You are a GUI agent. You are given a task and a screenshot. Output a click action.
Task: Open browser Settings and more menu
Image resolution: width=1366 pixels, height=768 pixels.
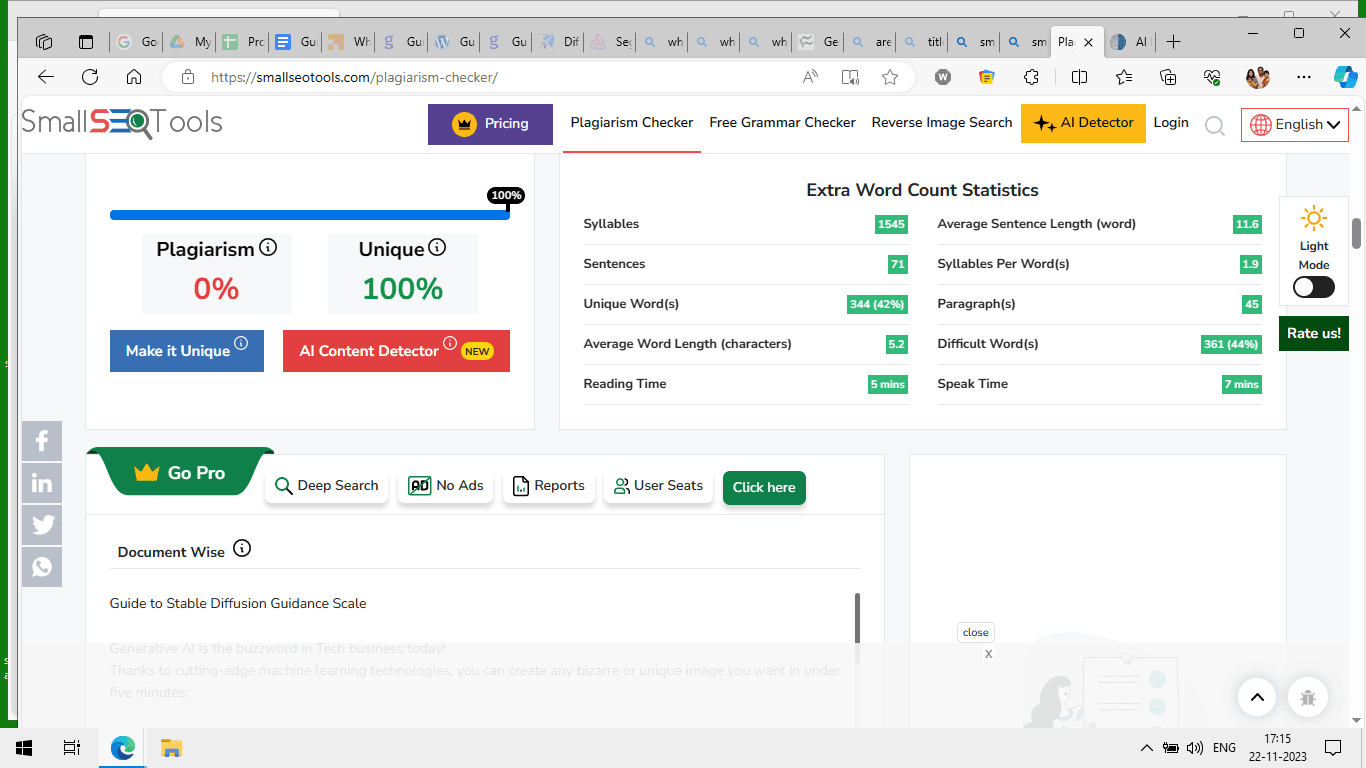pos(1304,77)
